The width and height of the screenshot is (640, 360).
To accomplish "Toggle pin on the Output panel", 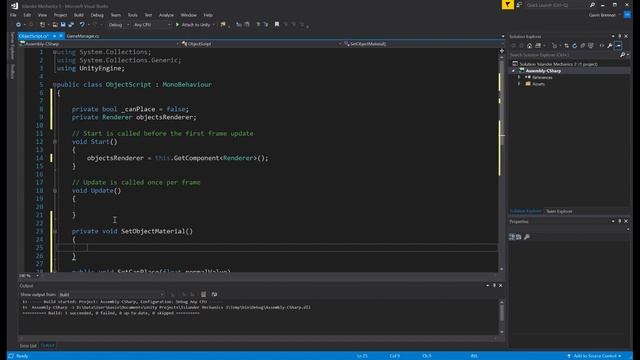I will [x=494, y=285].
